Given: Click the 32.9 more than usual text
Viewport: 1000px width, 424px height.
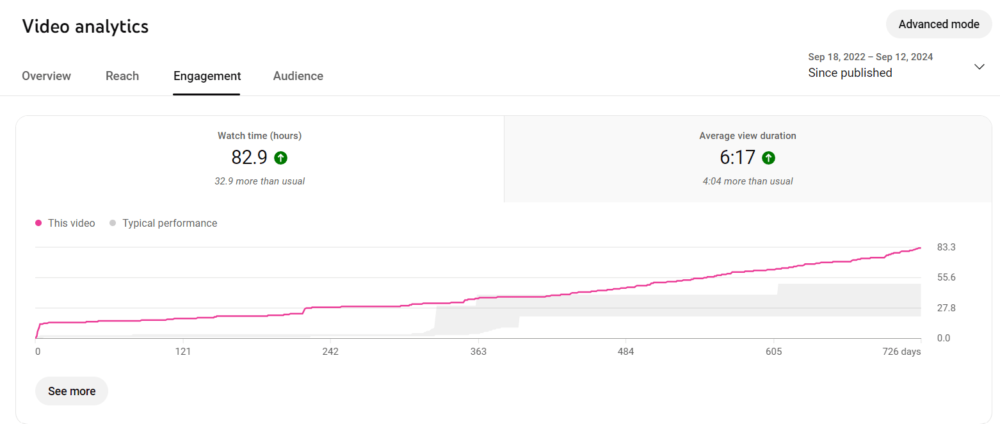Looking at the screenshot, I should [x=259, y=181].
